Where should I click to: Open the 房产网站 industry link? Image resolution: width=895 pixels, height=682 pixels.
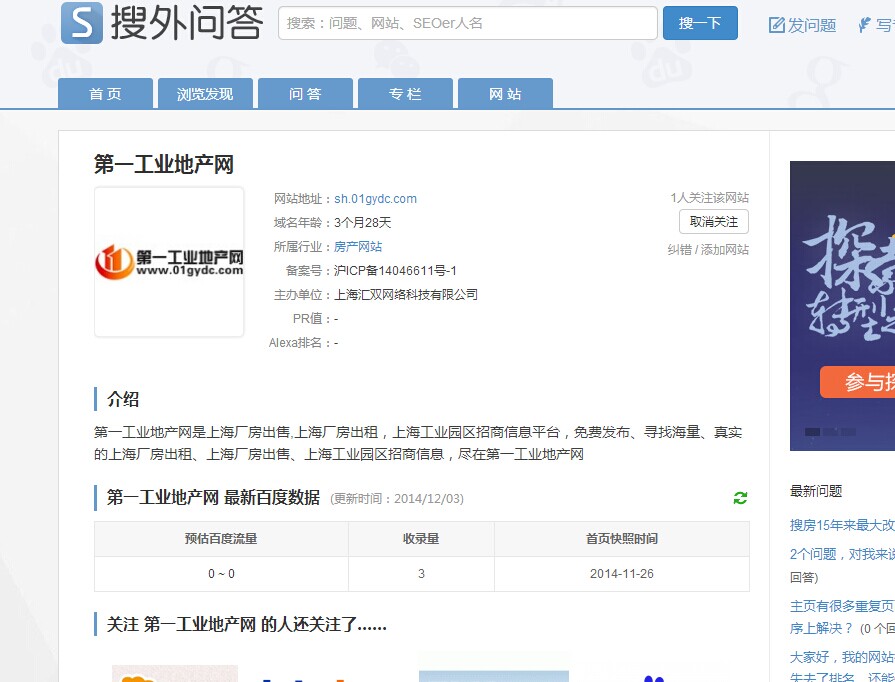[358, 247]
